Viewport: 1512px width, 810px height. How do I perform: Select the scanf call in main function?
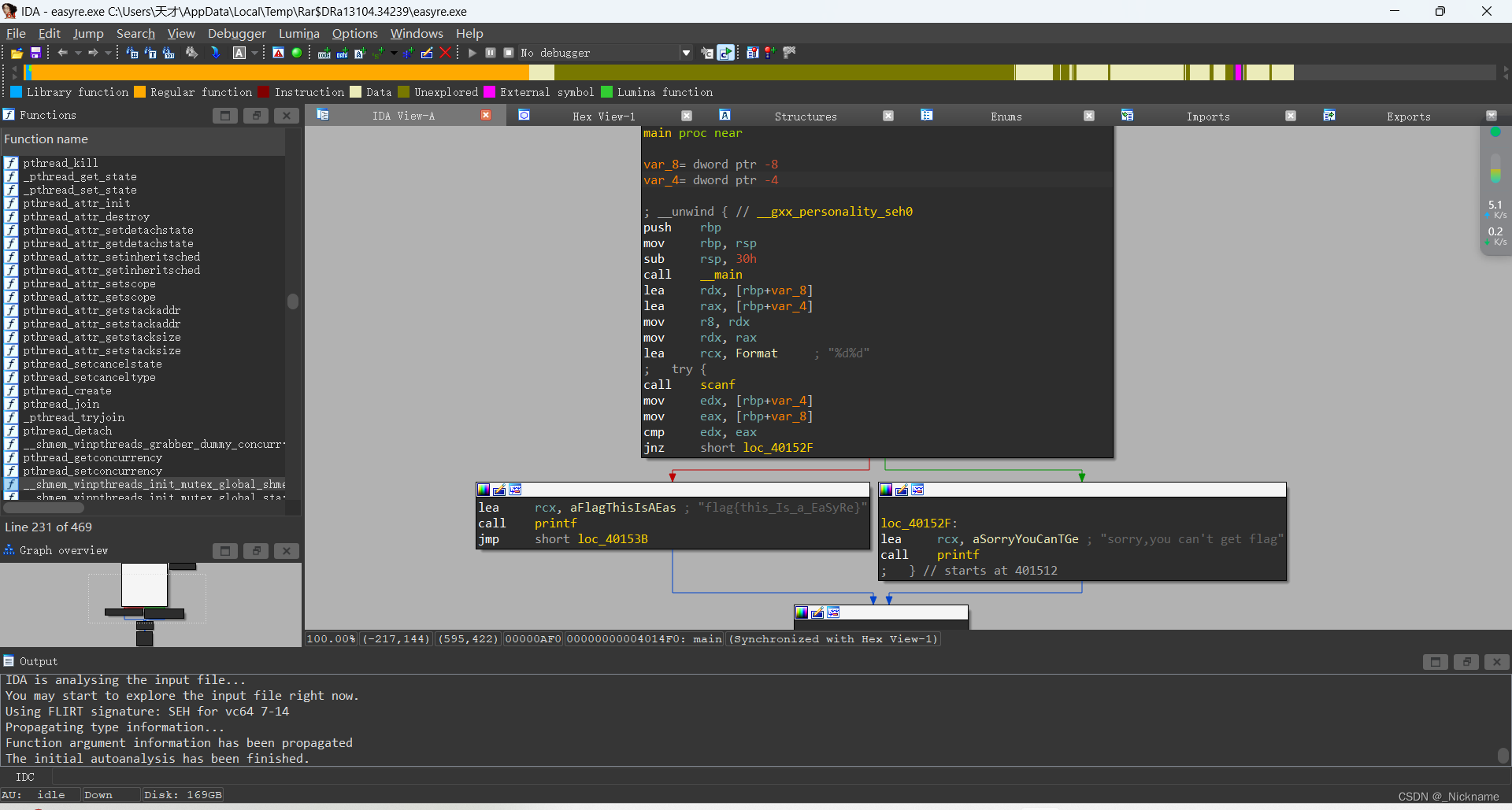click(x=717, y=385)
